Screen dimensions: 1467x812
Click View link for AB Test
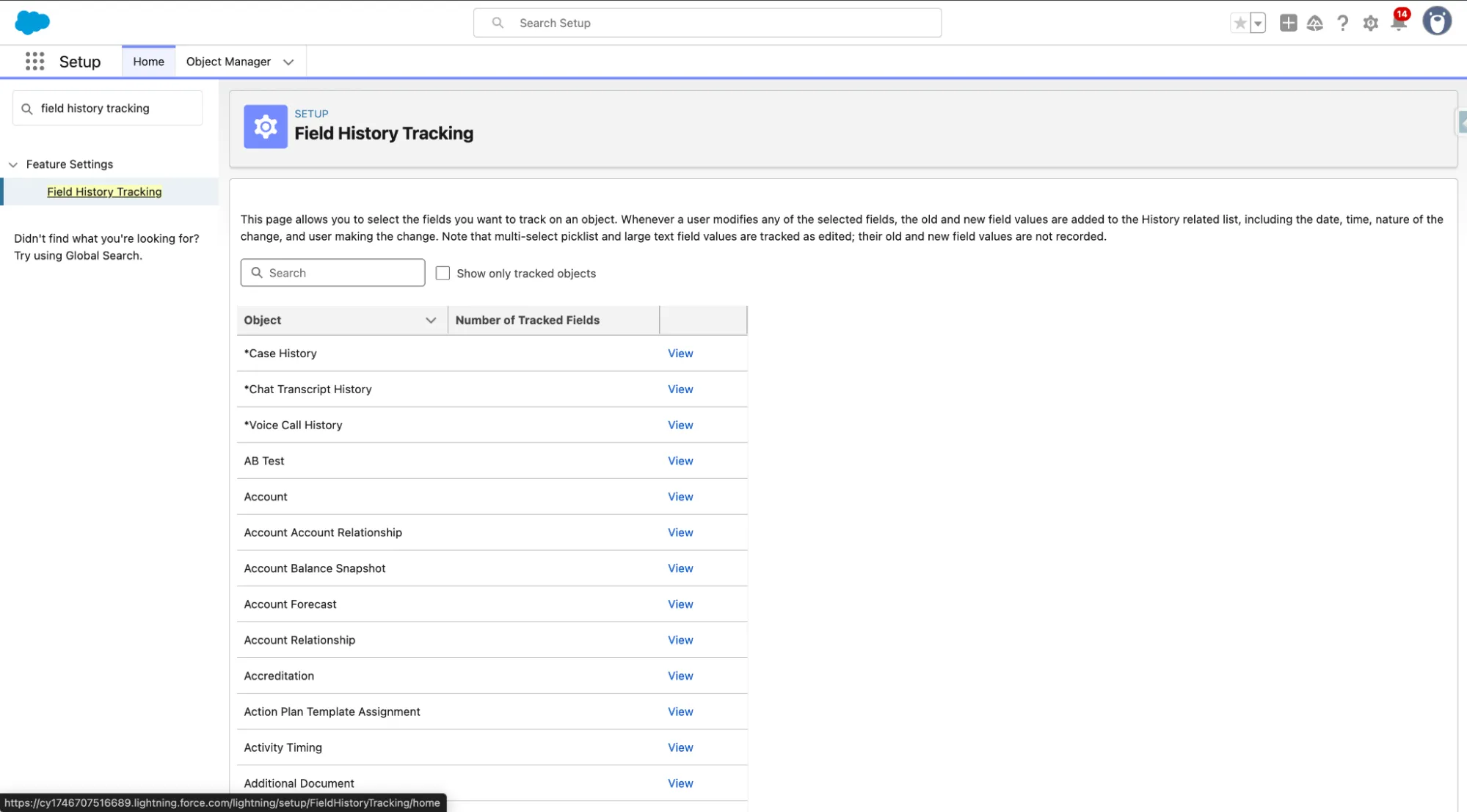(x=680, y=461)
